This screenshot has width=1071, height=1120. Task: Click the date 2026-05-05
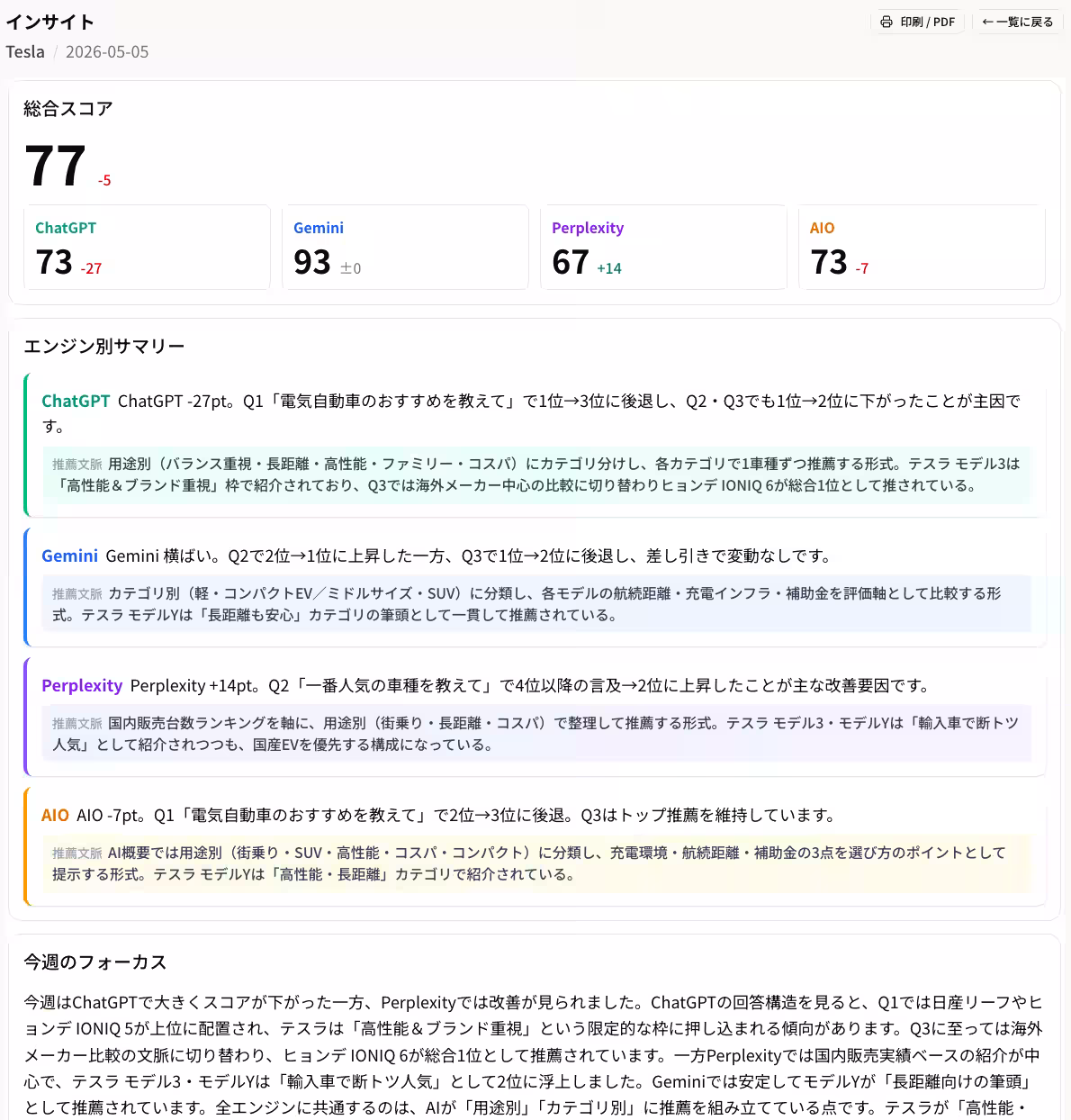[x=107, y=51]
